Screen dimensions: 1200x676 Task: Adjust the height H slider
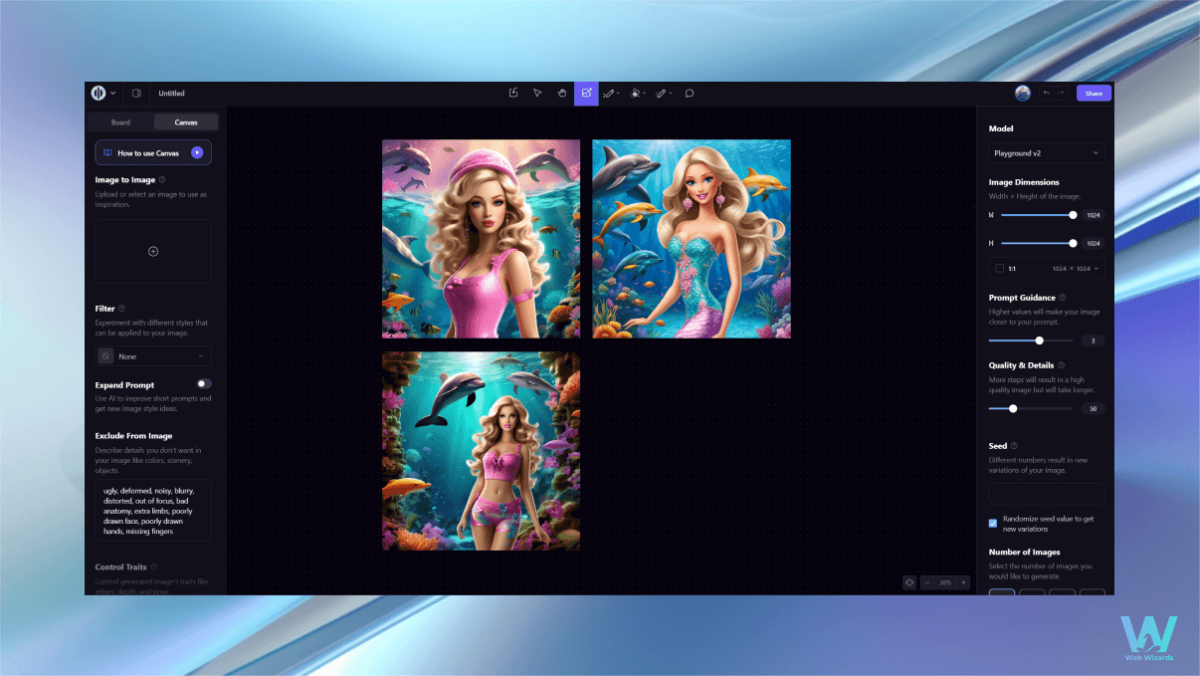pos(1038,243)
